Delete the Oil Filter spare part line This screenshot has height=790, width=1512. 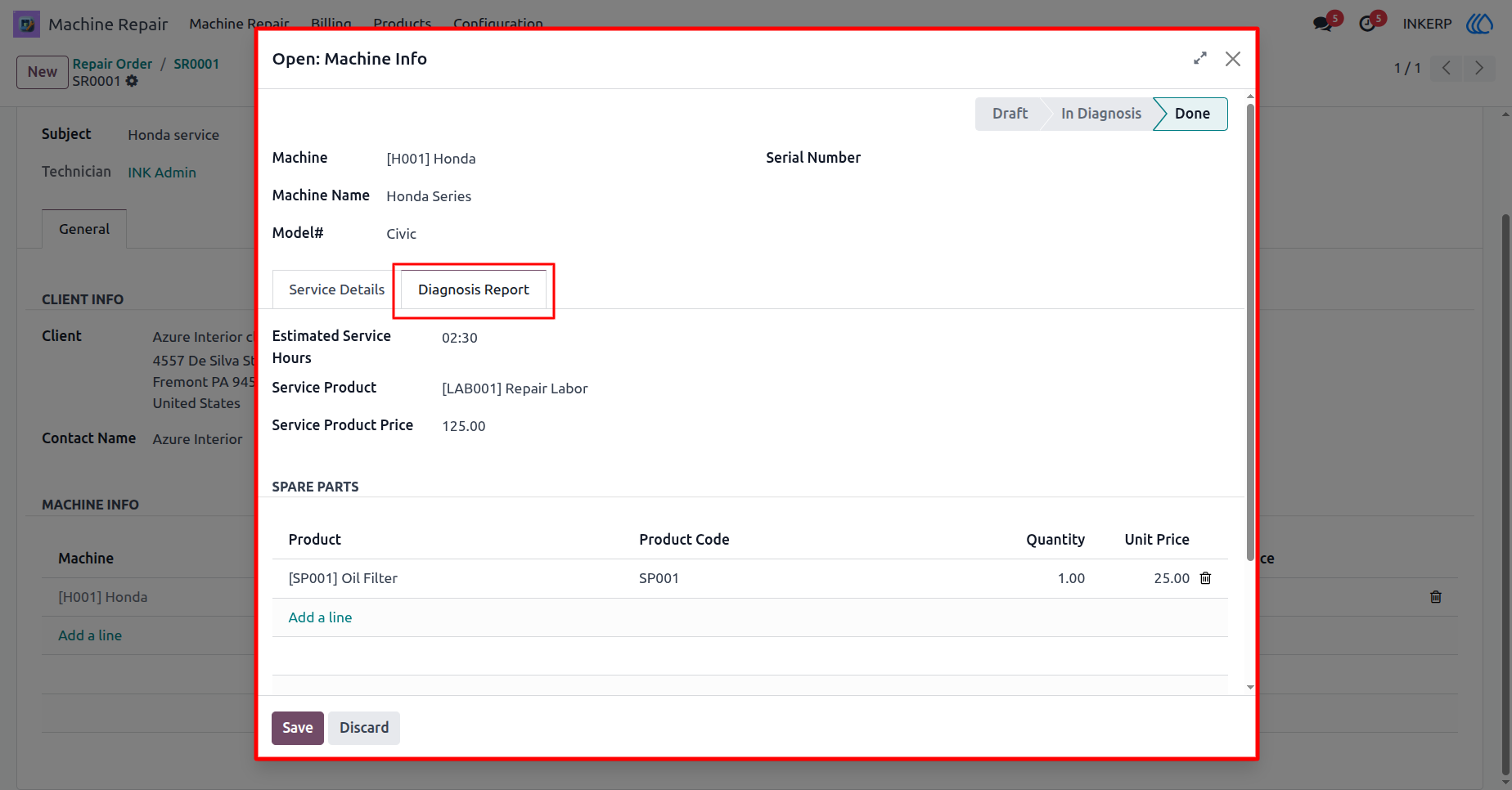(1205, 578)
